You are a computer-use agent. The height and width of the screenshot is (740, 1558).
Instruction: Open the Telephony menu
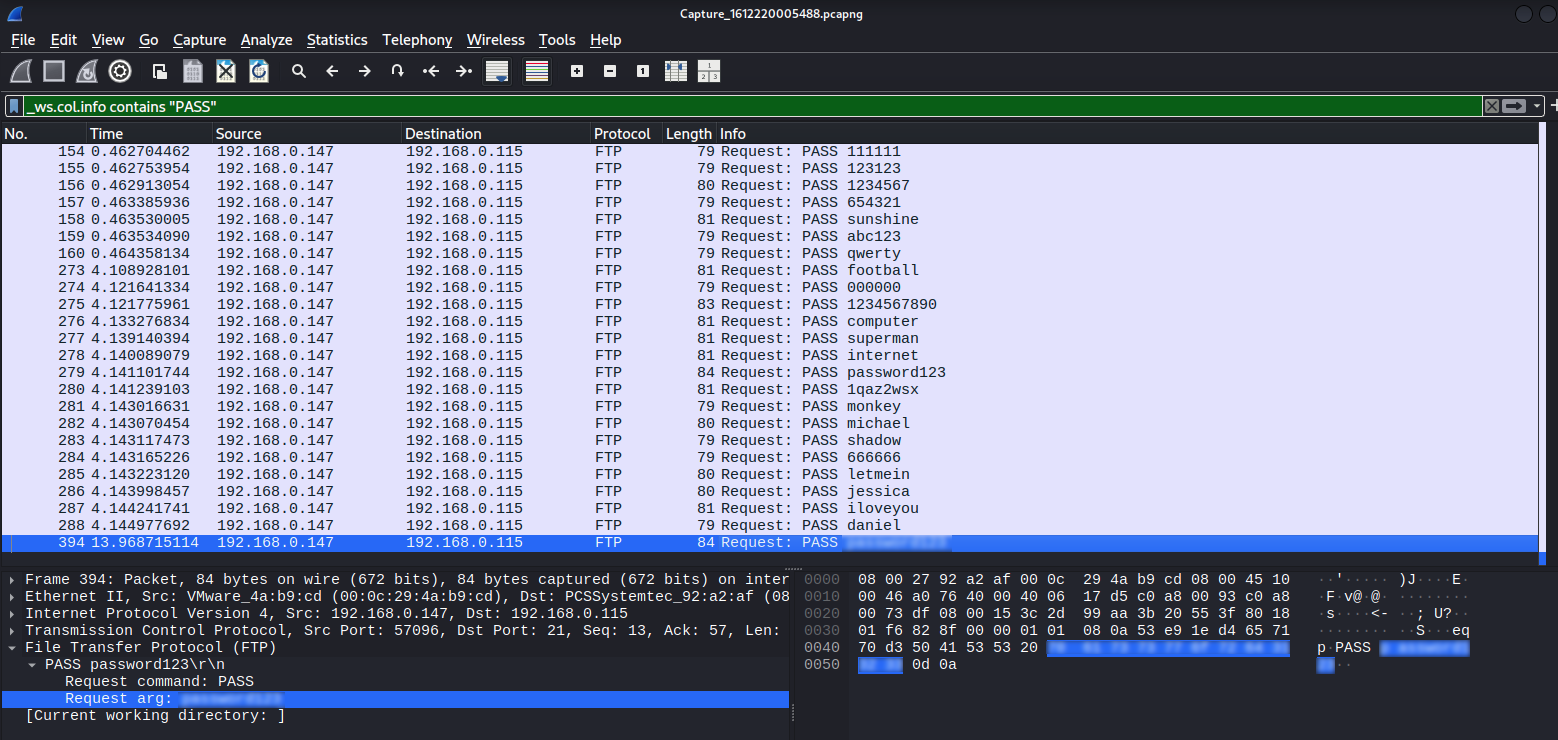click(417, 40)
